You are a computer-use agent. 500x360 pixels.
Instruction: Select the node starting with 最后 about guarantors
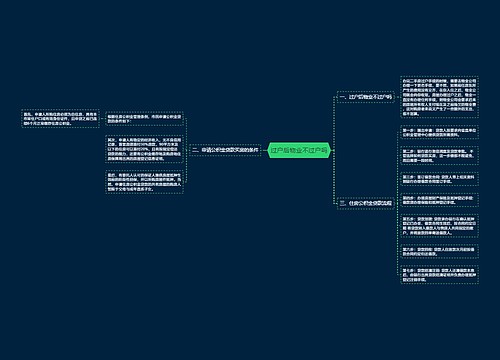tap(144, 182)
